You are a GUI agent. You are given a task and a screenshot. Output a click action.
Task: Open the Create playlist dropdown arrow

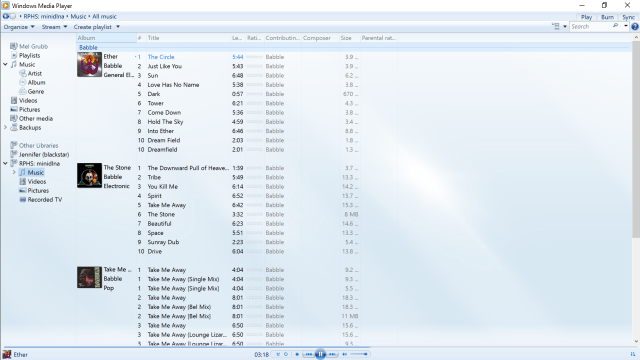click(118, 27)
